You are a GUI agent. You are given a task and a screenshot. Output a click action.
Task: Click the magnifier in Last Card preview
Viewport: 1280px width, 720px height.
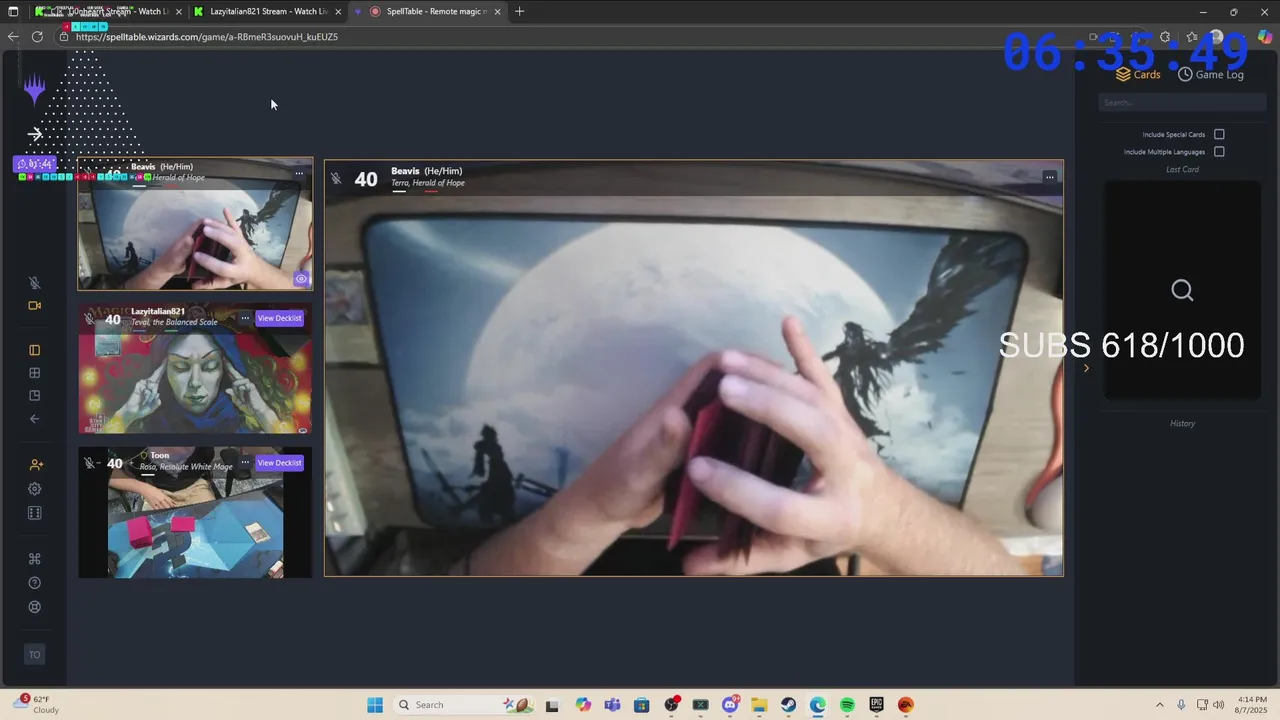coord(1182,290)
